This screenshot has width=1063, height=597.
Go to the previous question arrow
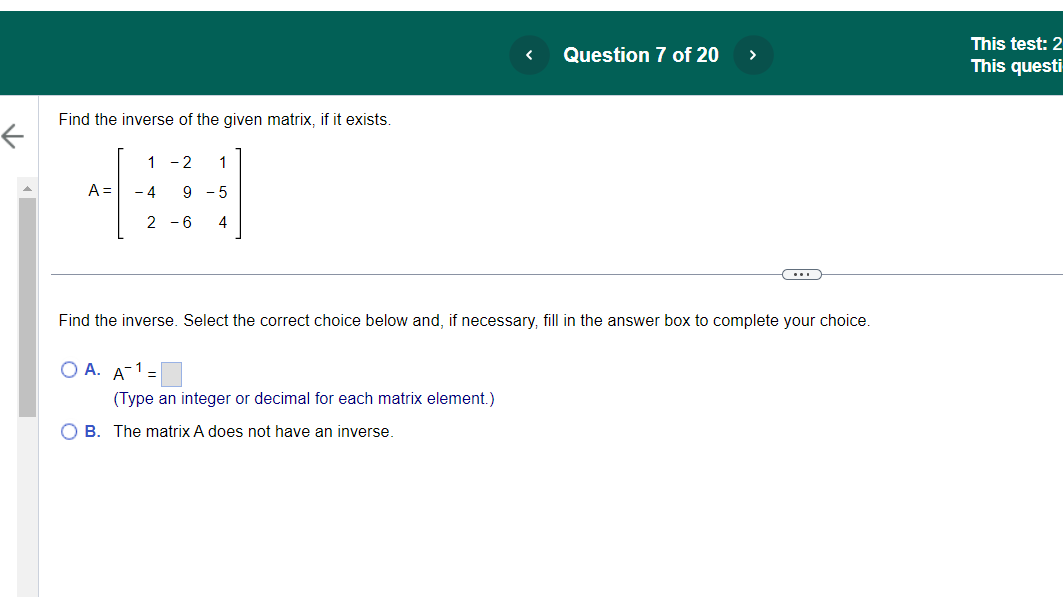coord(529,55)
